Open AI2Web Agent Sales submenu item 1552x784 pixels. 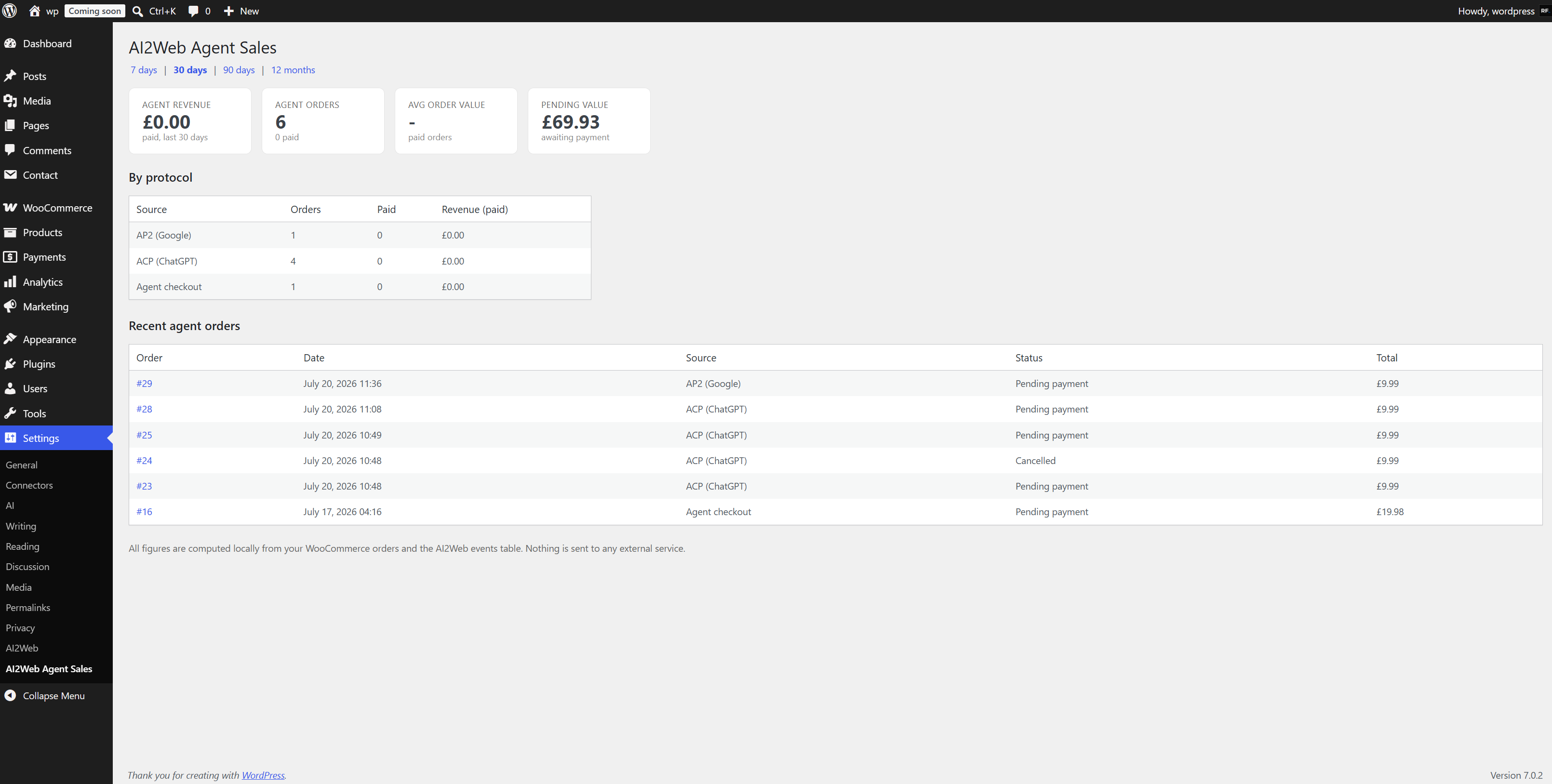point(49,669)
